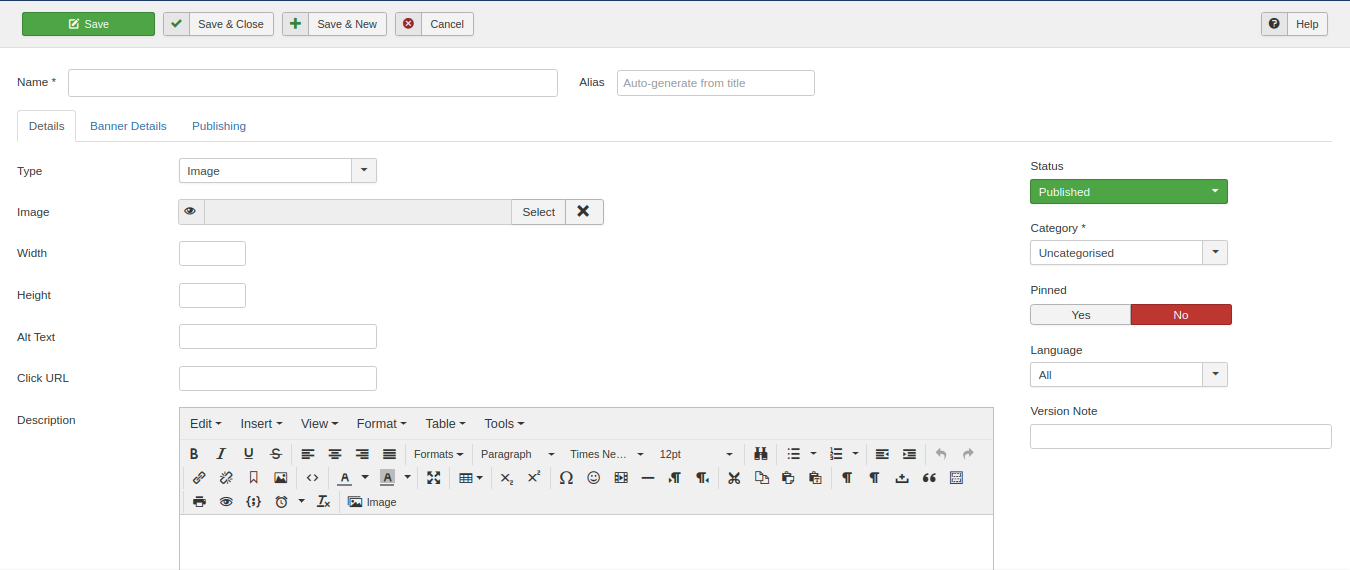This screenshot has width=1350, height=570.
Task: Open the Status dropdown showing Published
Action: pyautogui.click(x=1129, y=192)
